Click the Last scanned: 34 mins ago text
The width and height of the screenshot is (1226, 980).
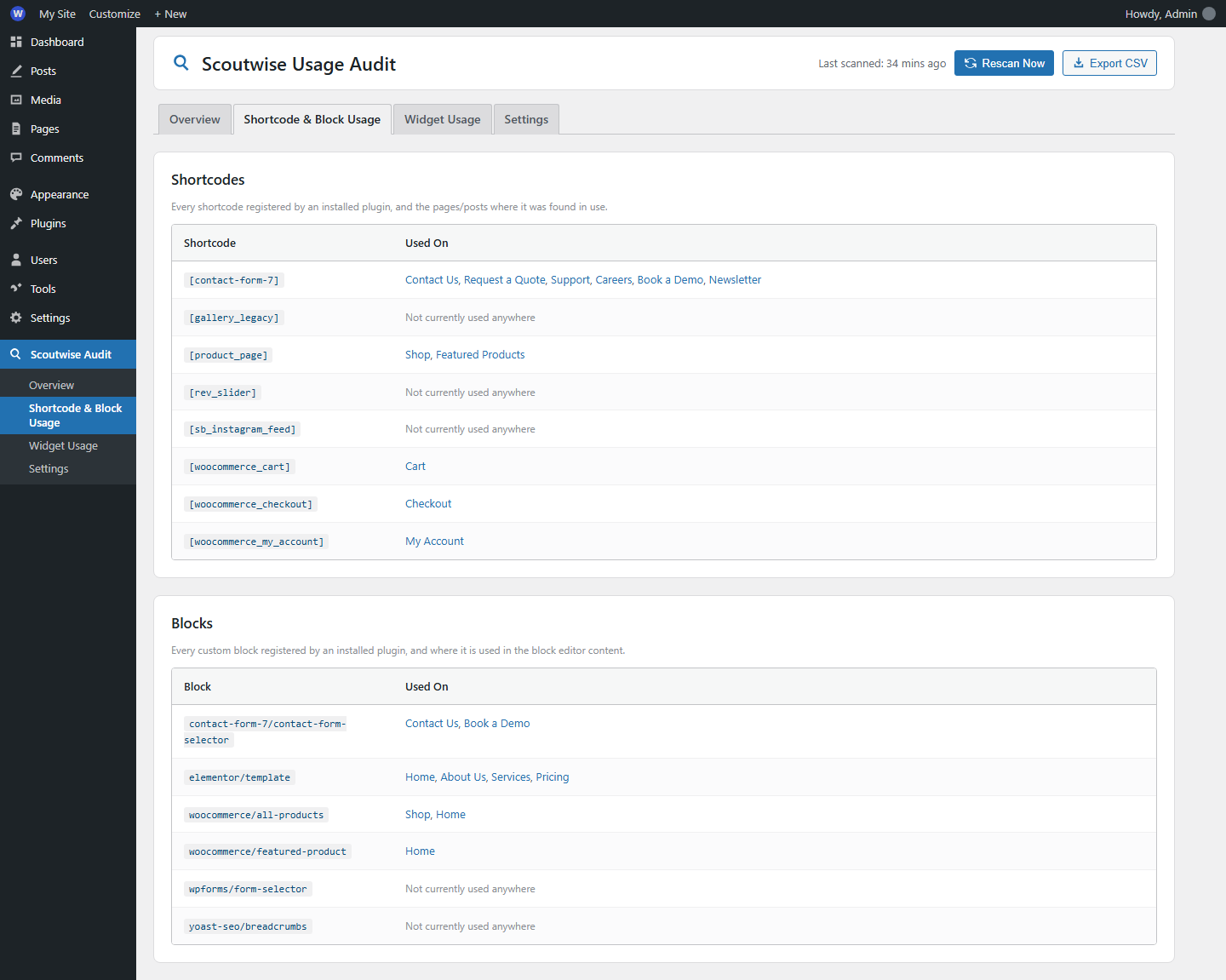click(x=882, y=63)
